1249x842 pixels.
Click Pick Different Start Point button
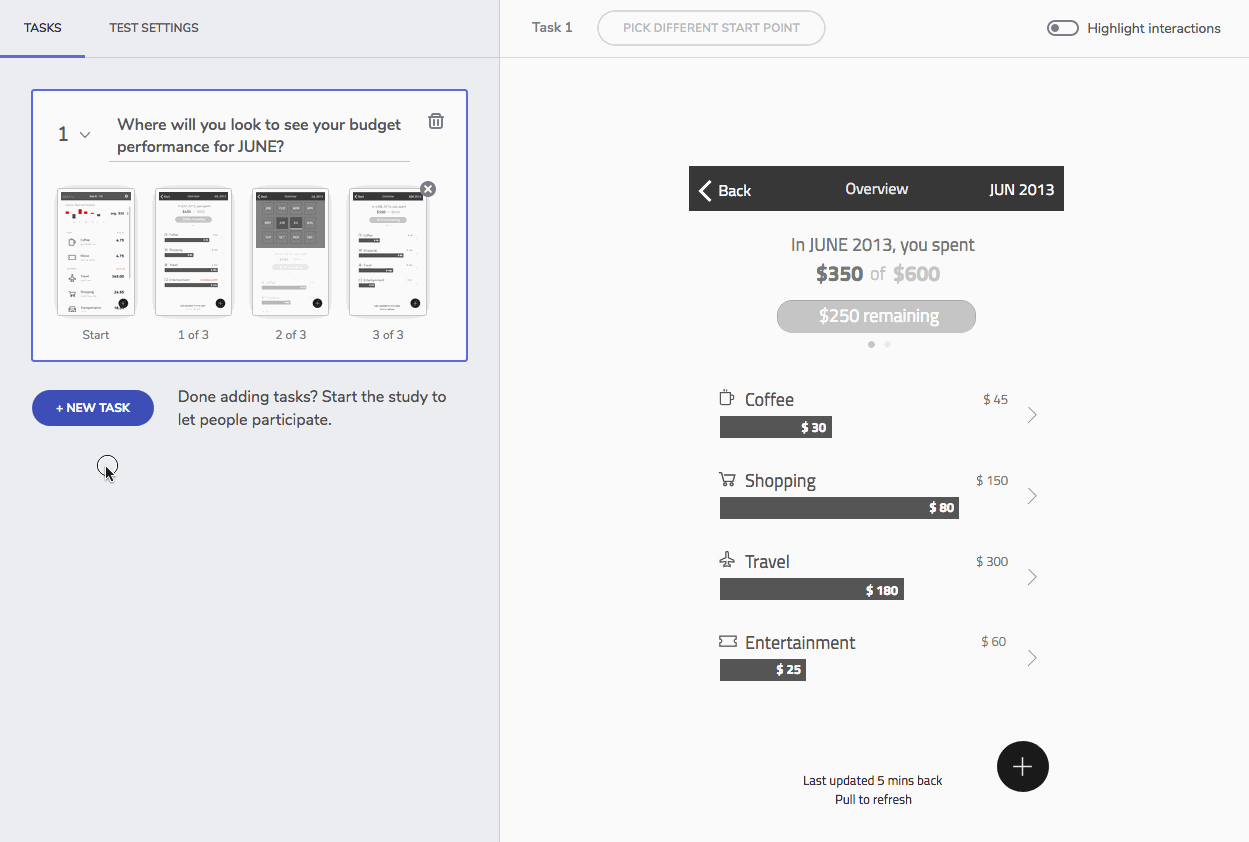711,28
